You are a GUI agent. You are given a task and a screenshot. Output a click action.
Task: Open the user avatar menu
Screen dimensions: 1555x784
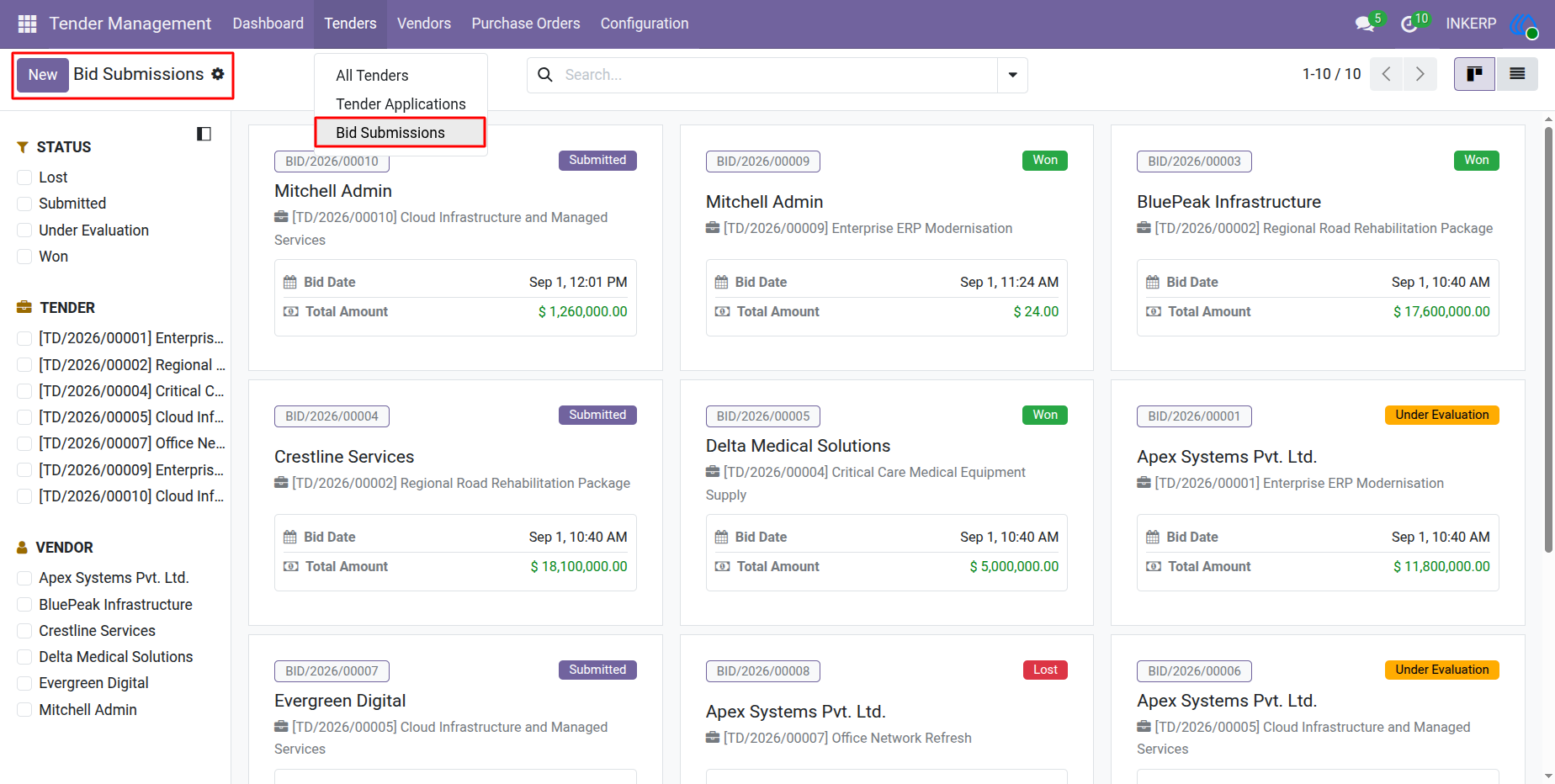point(1524,24)
